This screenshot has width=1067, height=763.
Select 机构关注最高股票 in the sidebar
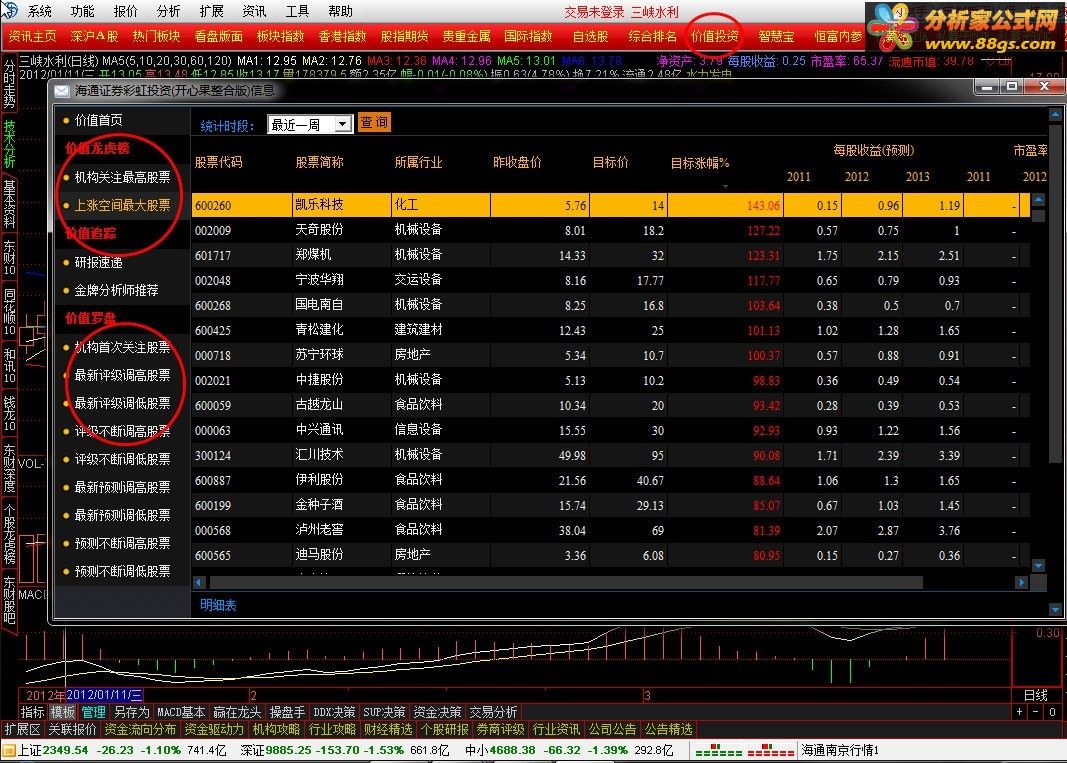122,177
